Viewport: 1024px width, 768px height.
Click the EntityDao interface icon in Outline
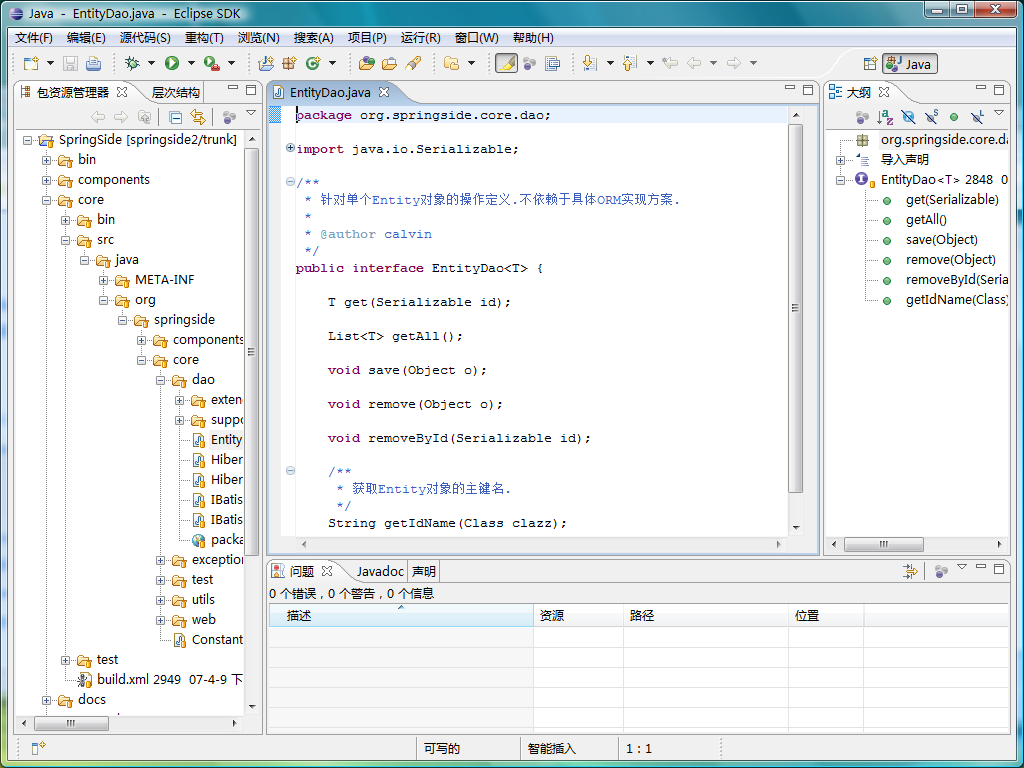click(862, 180)
